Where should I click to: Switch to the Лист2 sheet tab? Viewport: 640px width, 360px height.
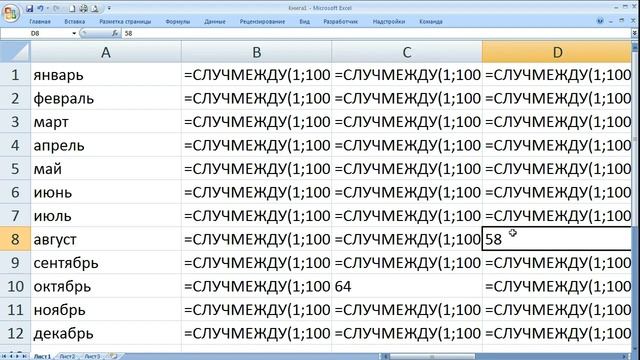pyautogui.click(x=67, y=356)
